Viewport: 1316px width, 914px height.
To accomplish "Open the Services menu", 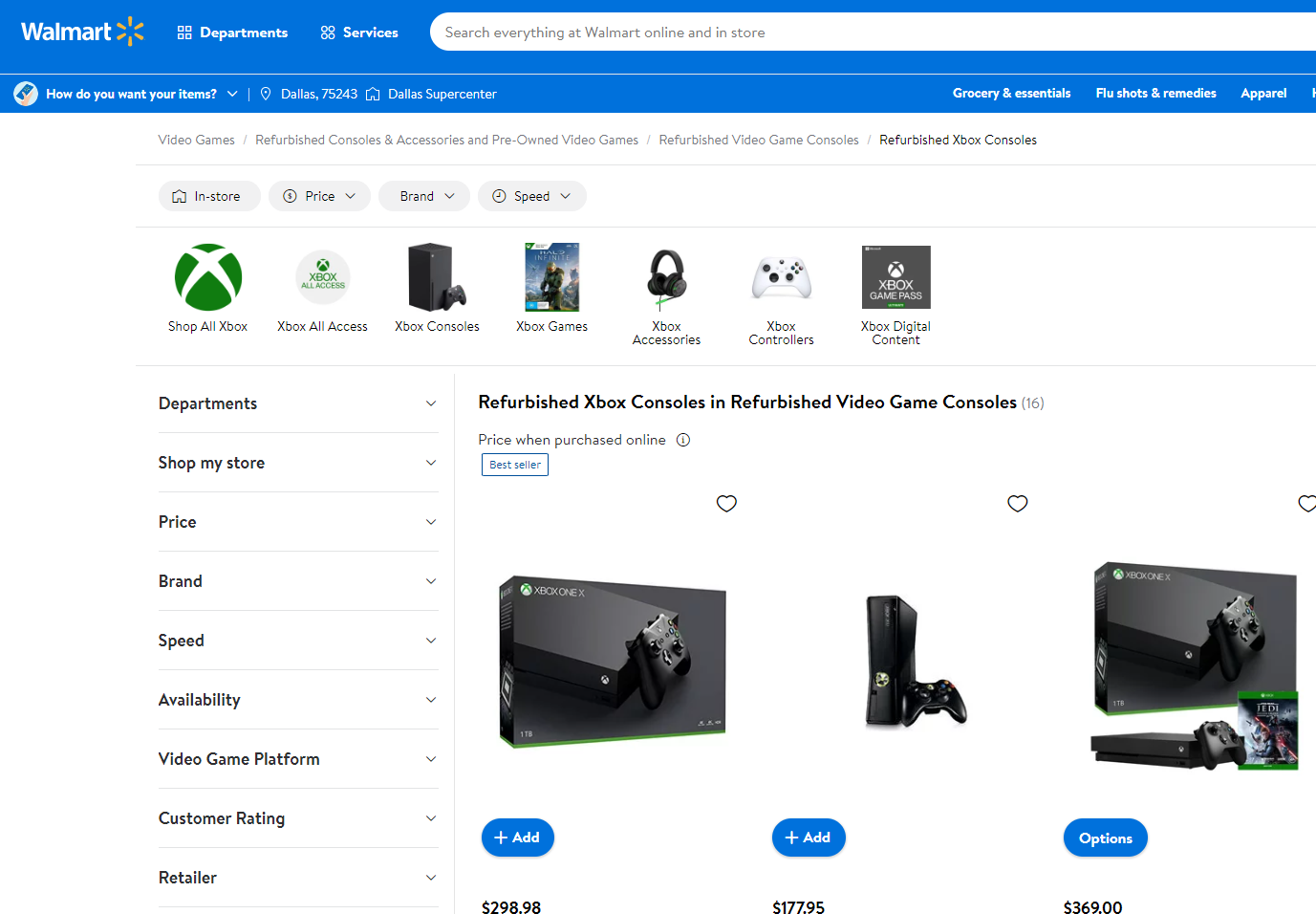I will [358, 32].
